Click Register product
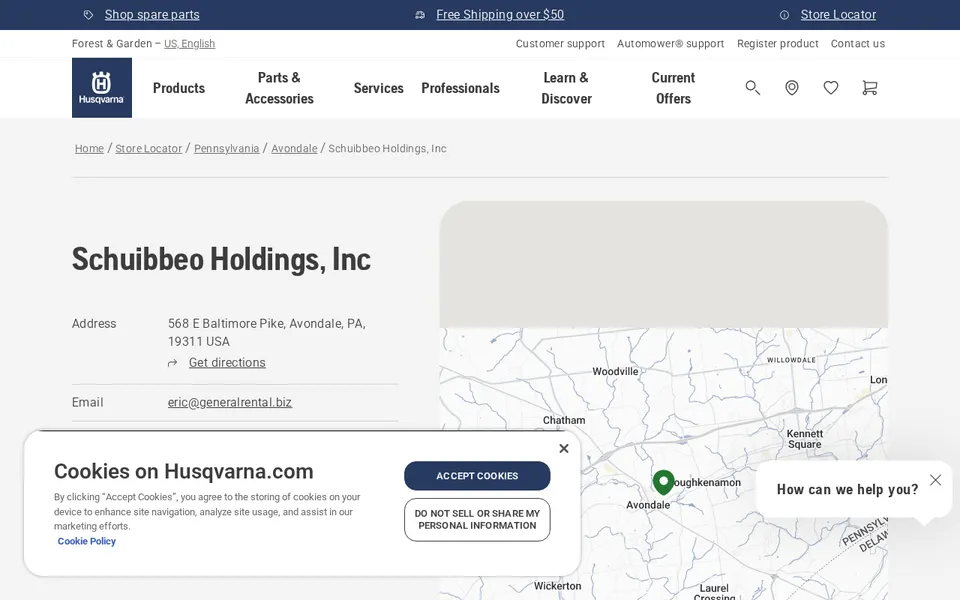Image resolution: width=960 pixels, height=600 pixels. (x=778, y=43)
